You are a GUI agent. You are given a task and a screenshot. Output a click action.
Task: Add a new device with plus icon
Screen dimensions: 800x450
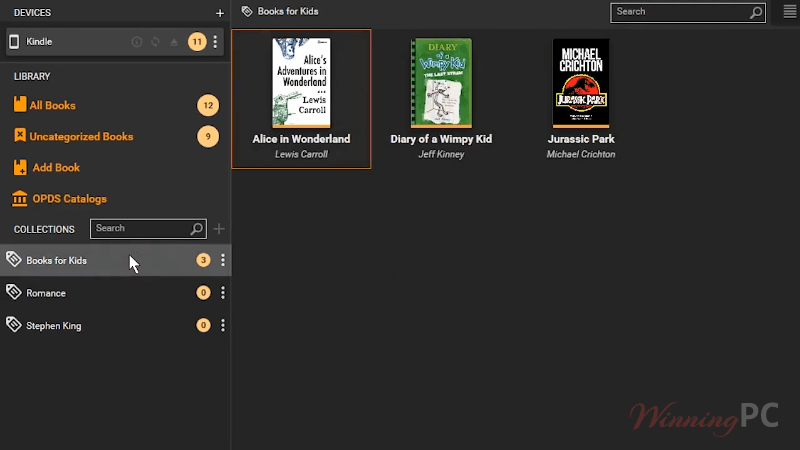(220, 13)
